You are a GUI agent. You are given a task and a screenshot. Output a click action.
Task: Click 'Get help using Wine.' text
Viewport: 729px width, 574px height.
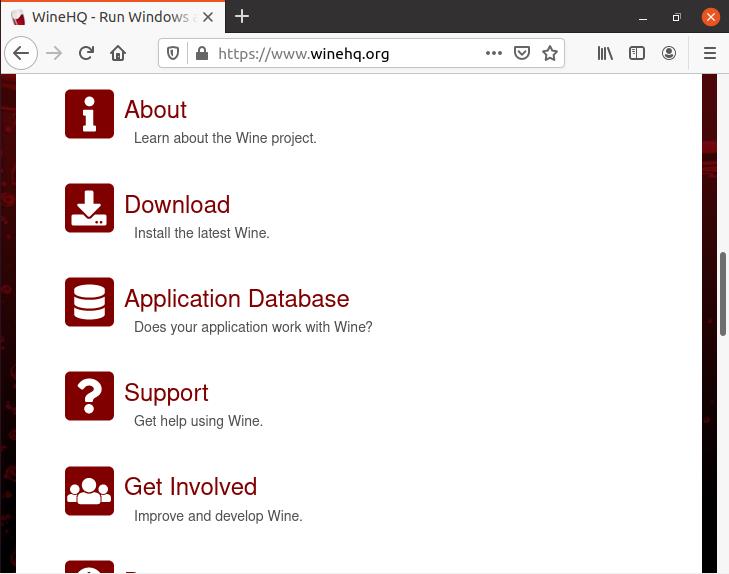(199, 421)
